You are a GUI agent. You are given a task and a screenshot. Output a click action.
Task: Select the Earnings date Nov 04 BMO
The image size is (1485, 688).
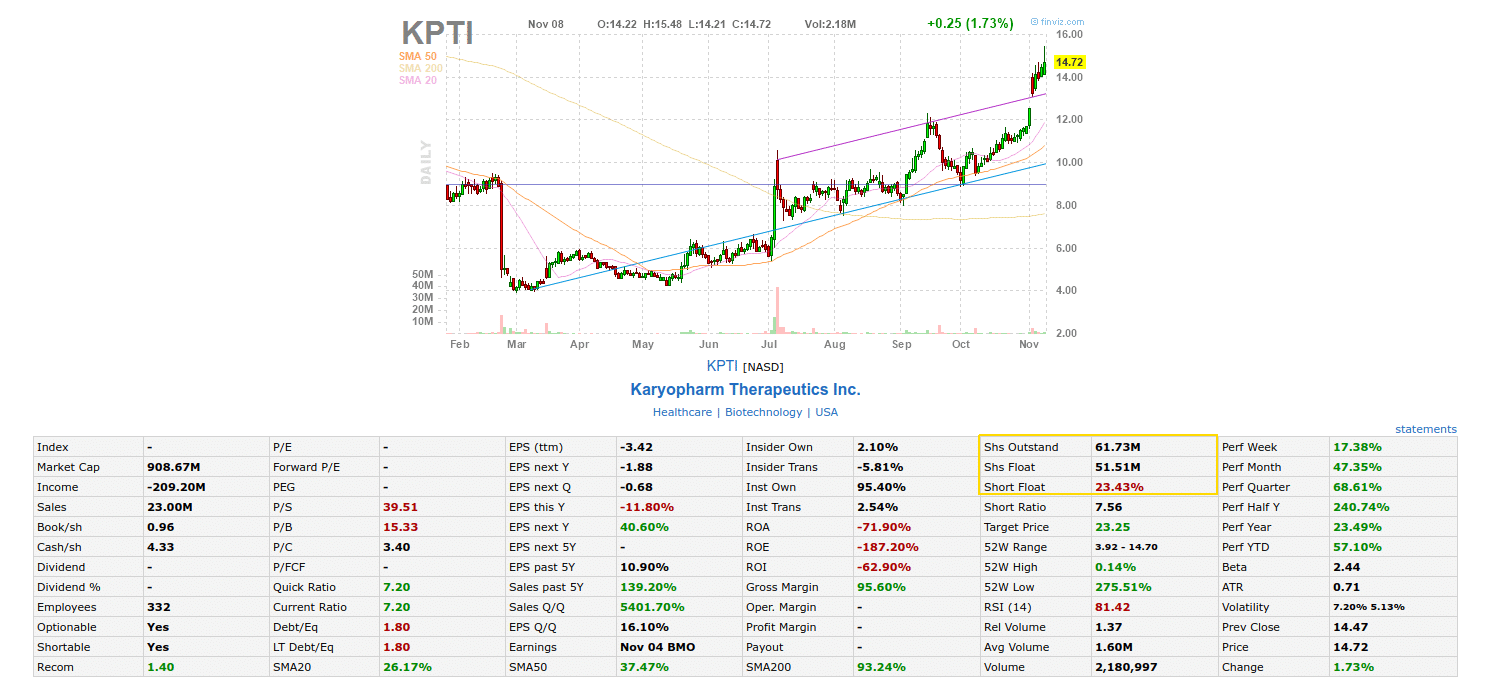click(x=657, y=647)
